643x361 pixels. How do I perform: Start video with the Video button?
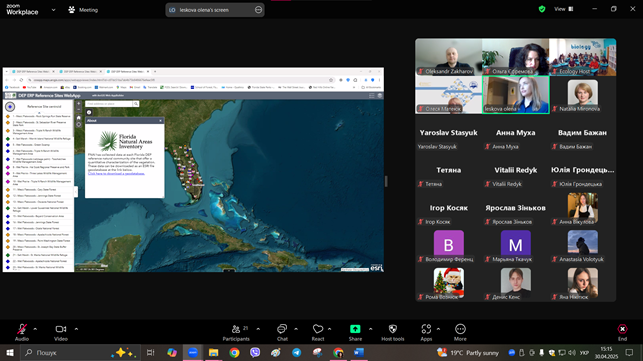pos(61,332)
